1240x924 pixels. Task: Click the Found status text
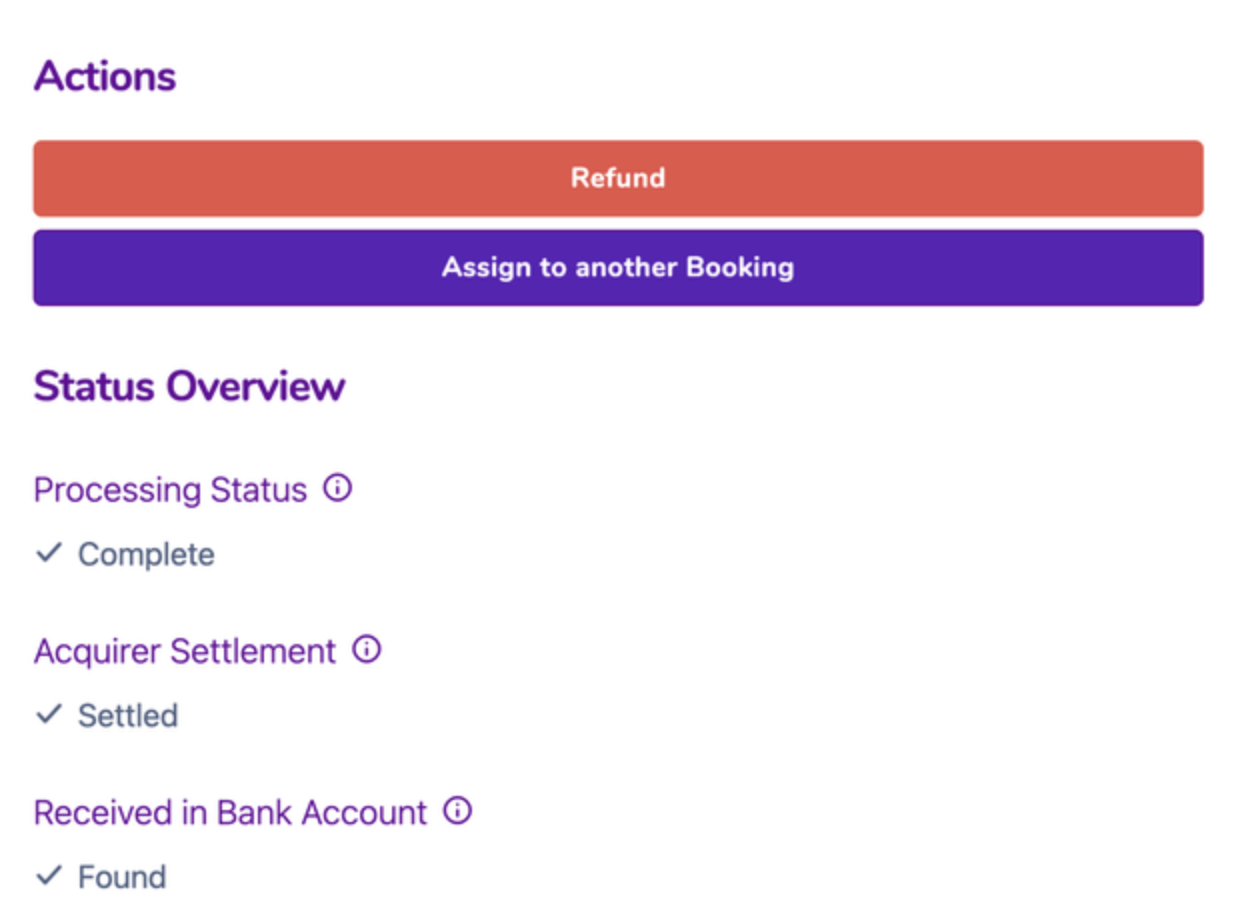click(122, 877)
